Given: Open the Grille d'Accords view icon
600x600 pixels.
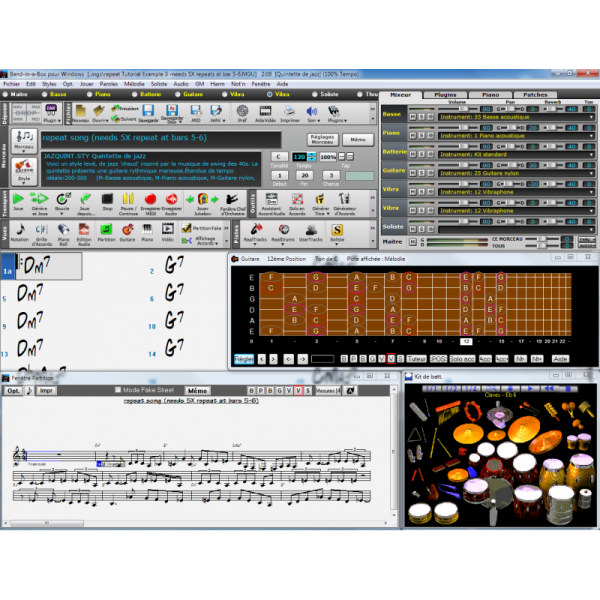Looking at the screenshot, I should pos(41,229).
